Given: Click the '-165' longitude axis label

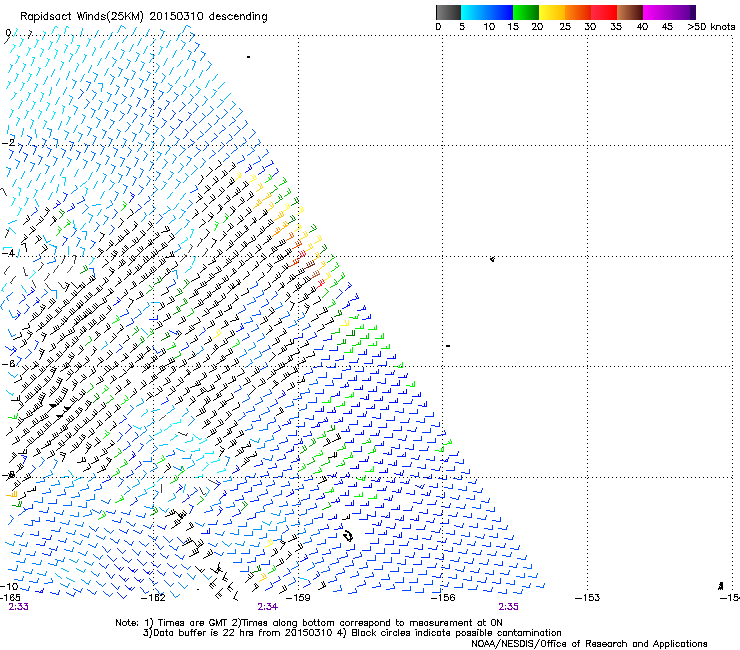Looking at the screenshot, I should 10,598.
